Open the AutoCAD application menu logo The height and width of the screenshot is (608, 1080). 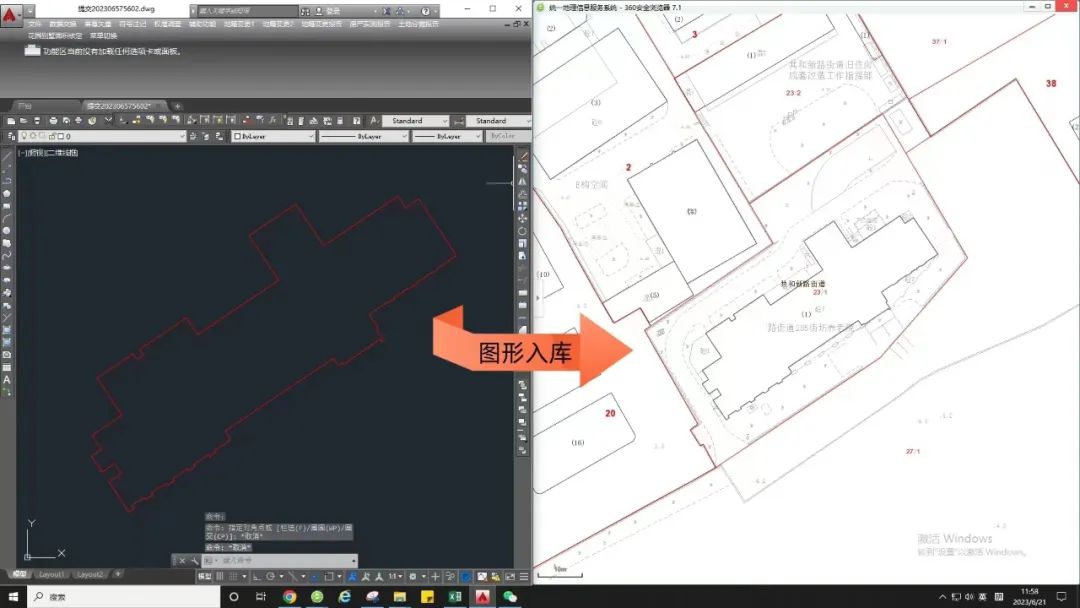point(10,10)
